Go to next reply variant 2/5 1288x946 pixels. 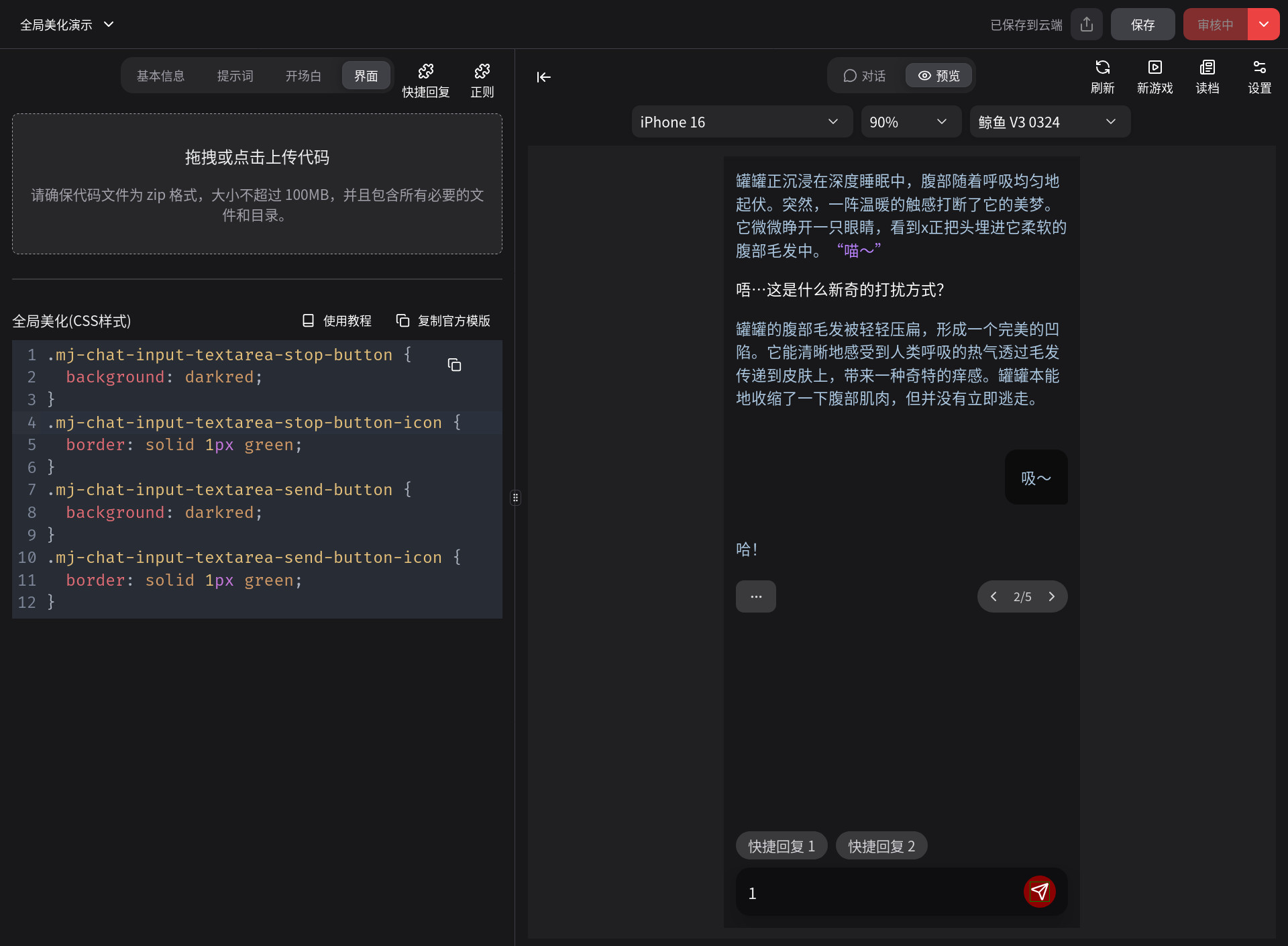1052,596
